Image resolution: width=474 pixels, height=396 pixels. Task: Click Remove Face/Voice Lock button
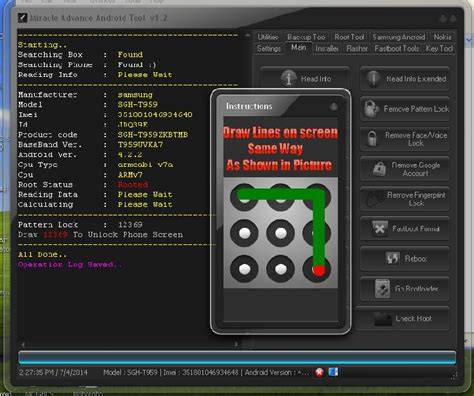click(x=405, y=139)
